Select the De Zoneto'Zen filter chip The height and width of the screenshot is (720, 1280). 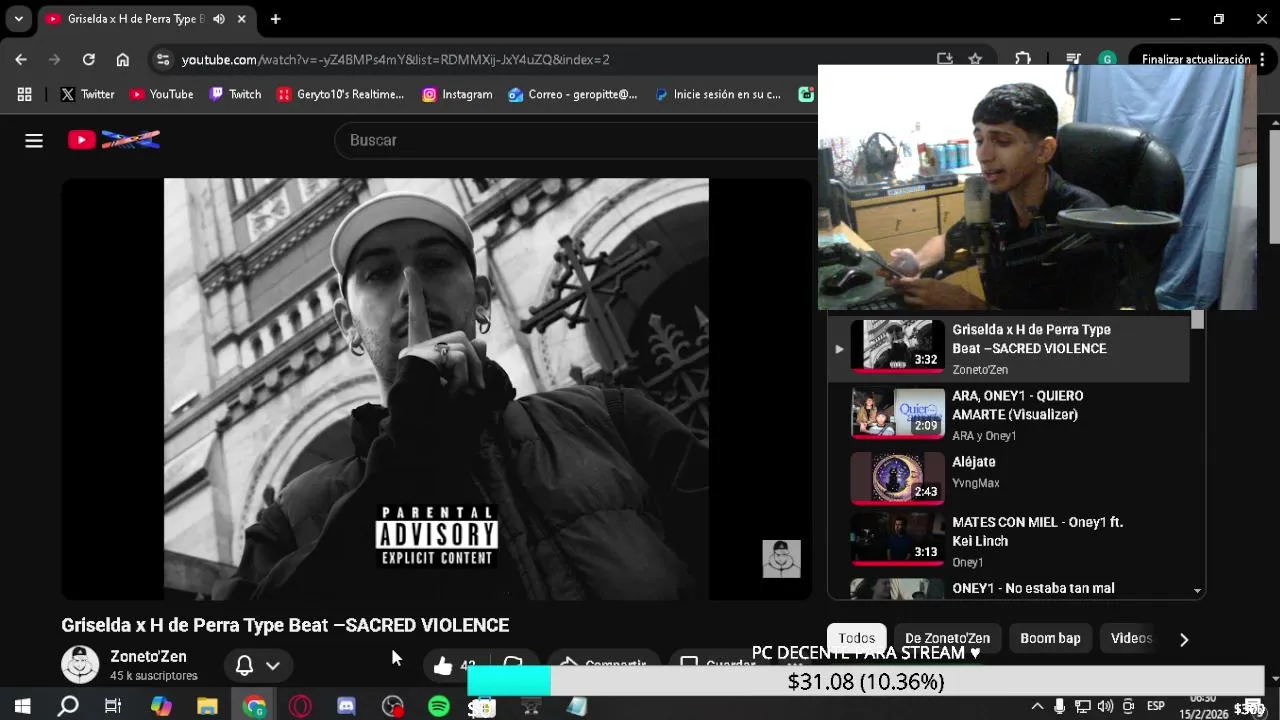pos(947,638)
